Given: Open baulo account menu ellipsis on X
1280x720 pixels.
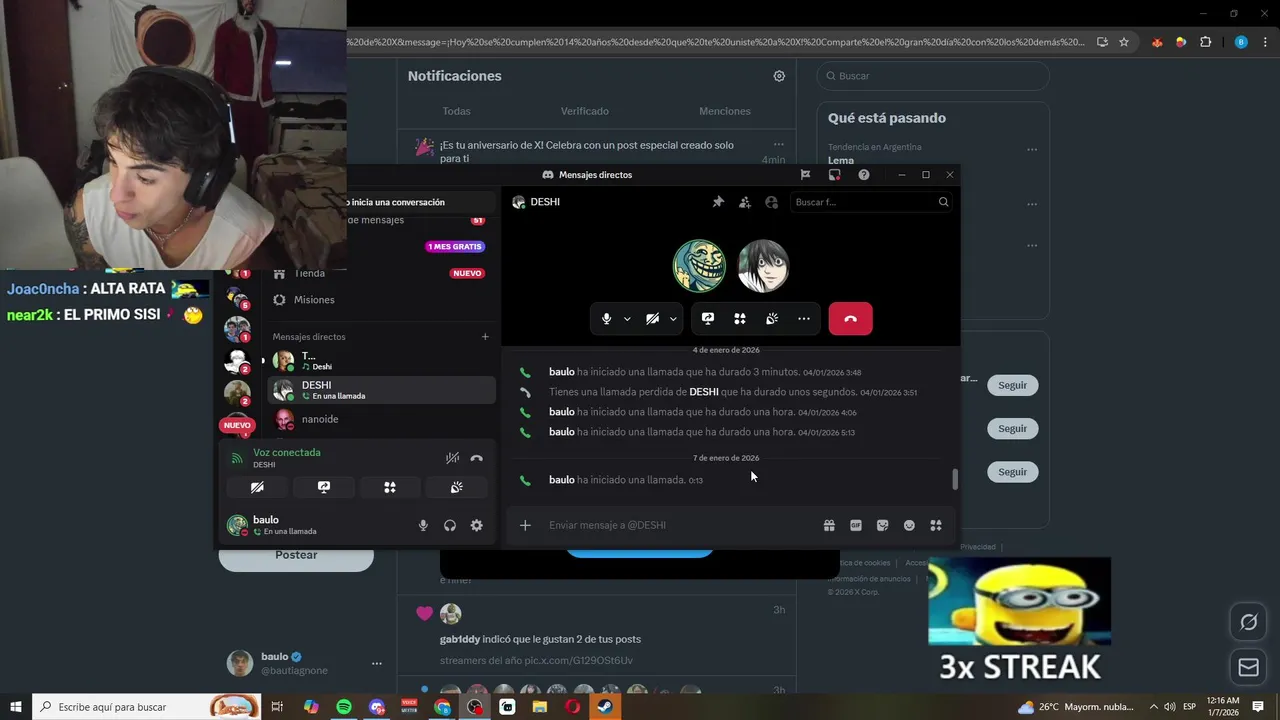Looking at the screenshot, I should [x=377, y=663].
